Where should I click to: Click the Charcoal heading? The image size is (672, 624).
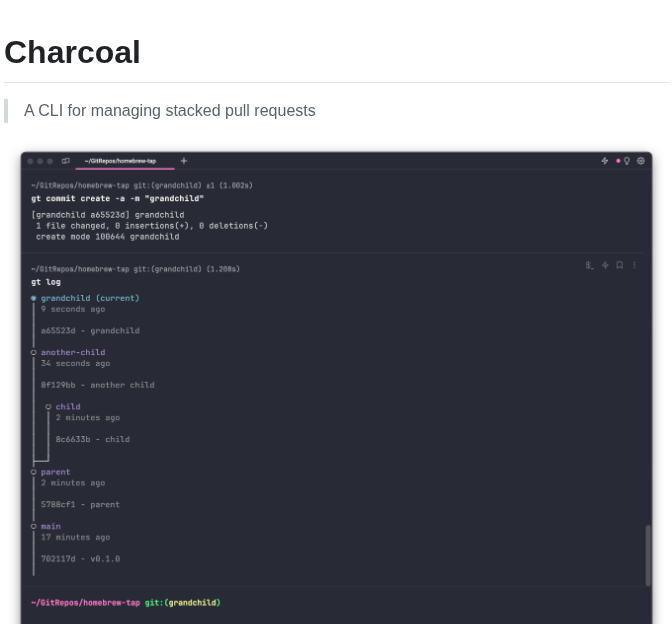pyautogui.click(x=72, y=52)
